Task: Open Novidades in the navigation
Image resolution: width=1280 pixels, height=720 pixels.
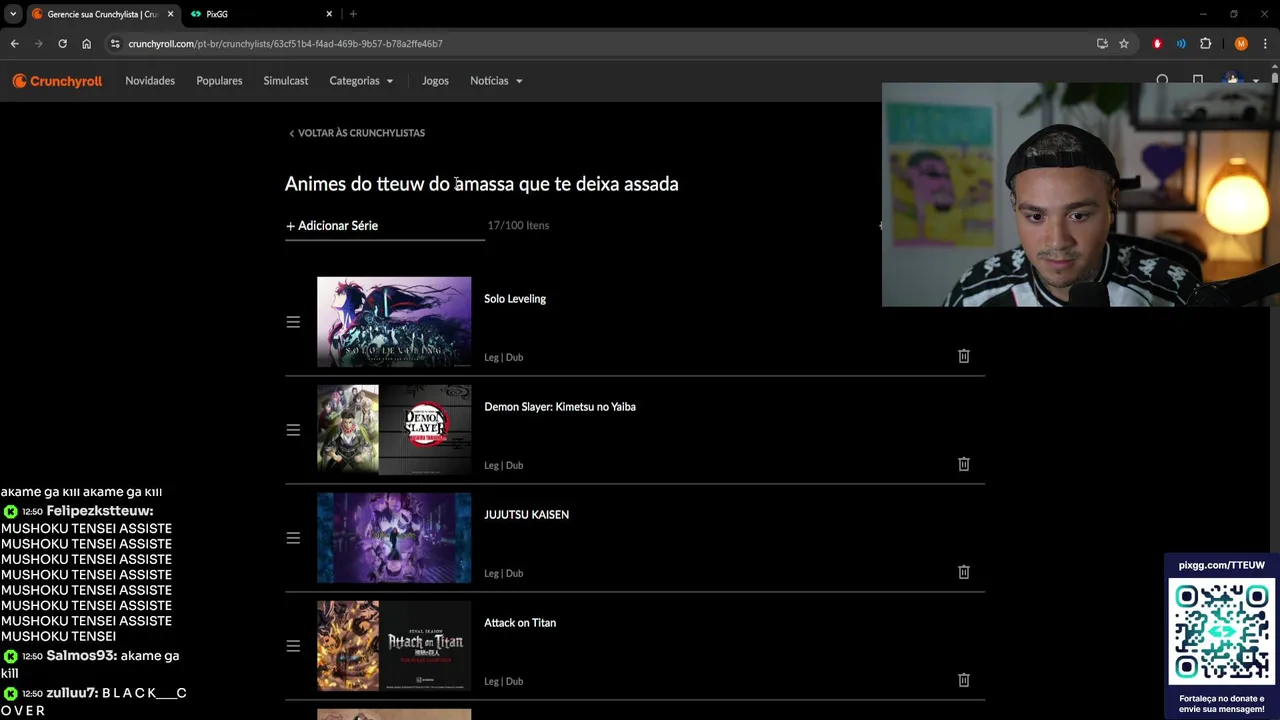Action: coord(150,81)
